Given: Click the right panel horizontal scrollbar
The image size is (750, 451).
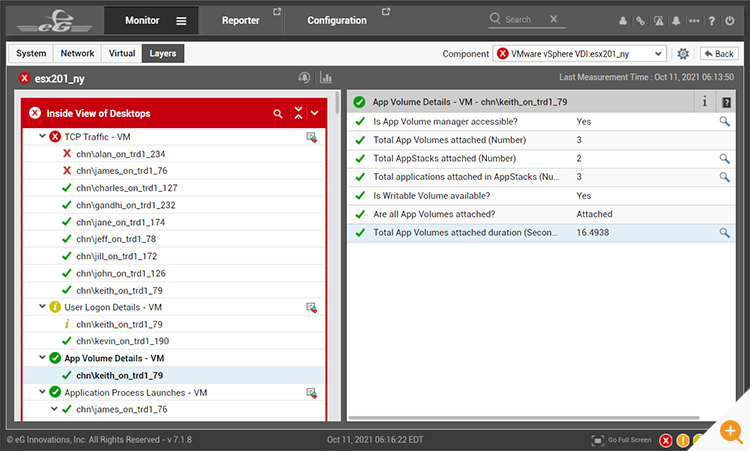Looking at the screenshot, I should pos(524,418).
